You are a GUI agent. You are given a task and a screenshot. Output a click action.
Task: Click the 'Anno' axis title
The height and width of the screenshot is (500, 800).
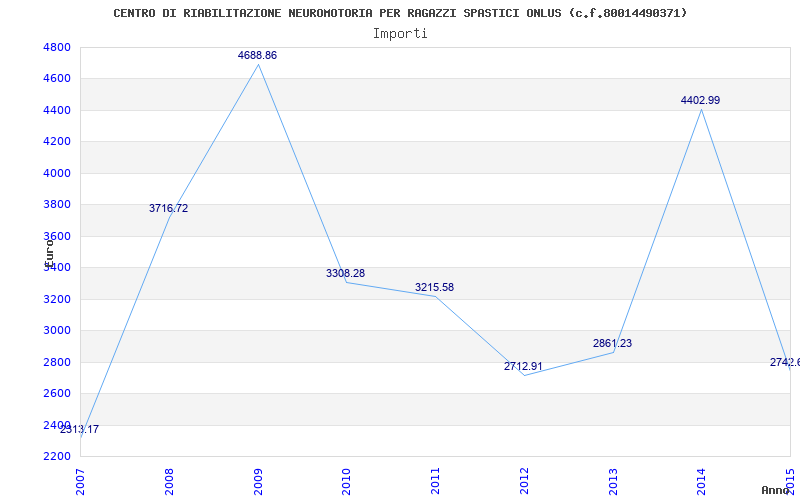[x=775, y=490]
